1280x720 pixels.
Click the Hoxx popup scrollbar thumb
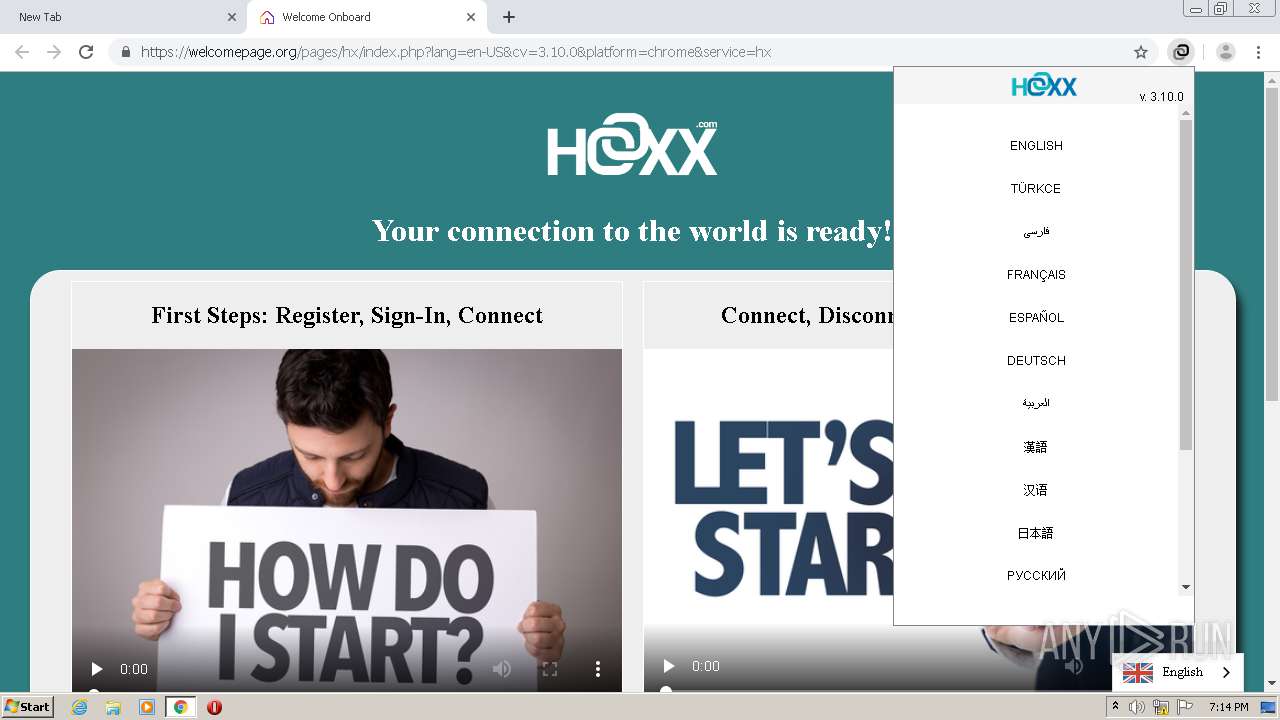pos(1186,285)
